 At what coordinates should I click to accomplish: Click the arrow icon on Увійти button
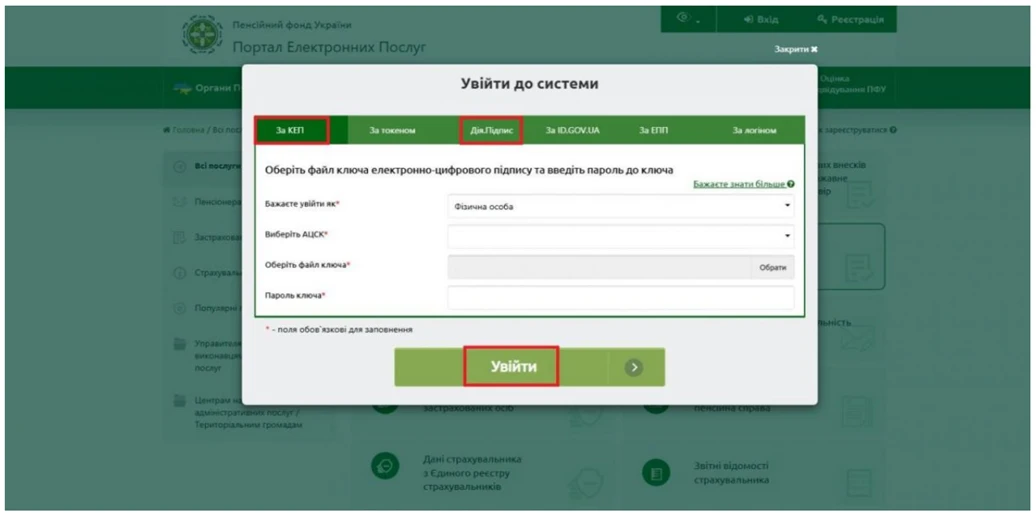634,367
